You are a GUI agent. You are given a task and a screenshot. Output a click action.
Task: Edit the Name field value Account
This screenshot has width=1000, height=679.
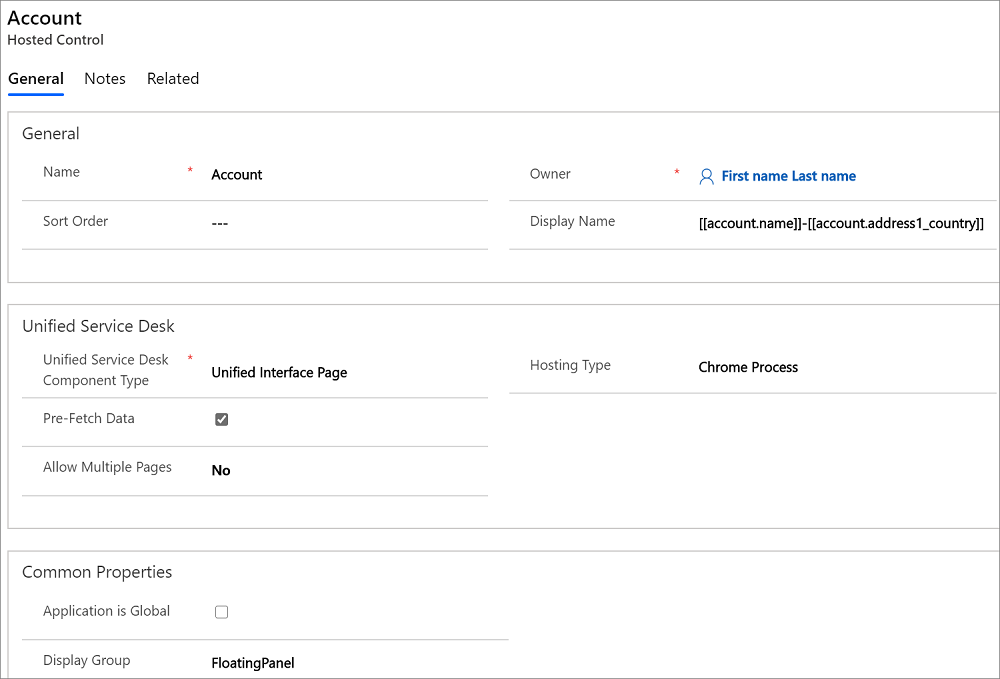[237, 175]
